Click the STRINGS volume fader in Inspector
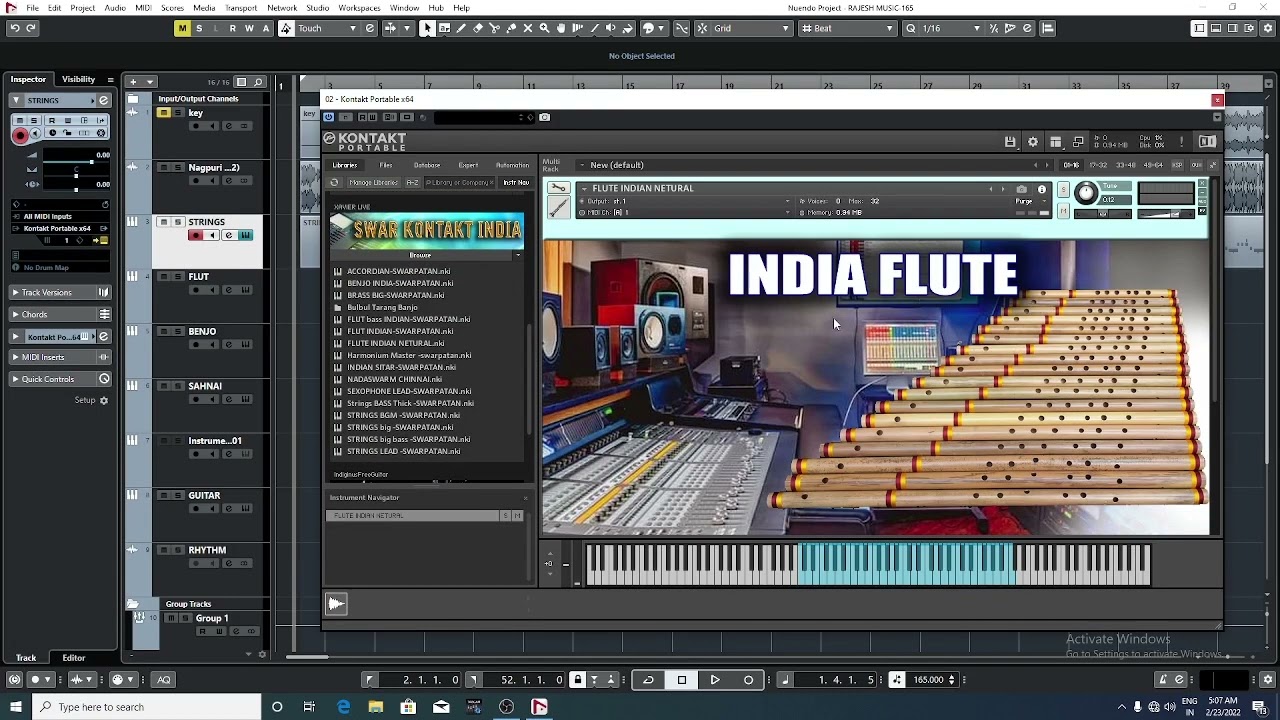Image resolution: width=1280 pixels, height=720 pixels. tap(76, 162)
